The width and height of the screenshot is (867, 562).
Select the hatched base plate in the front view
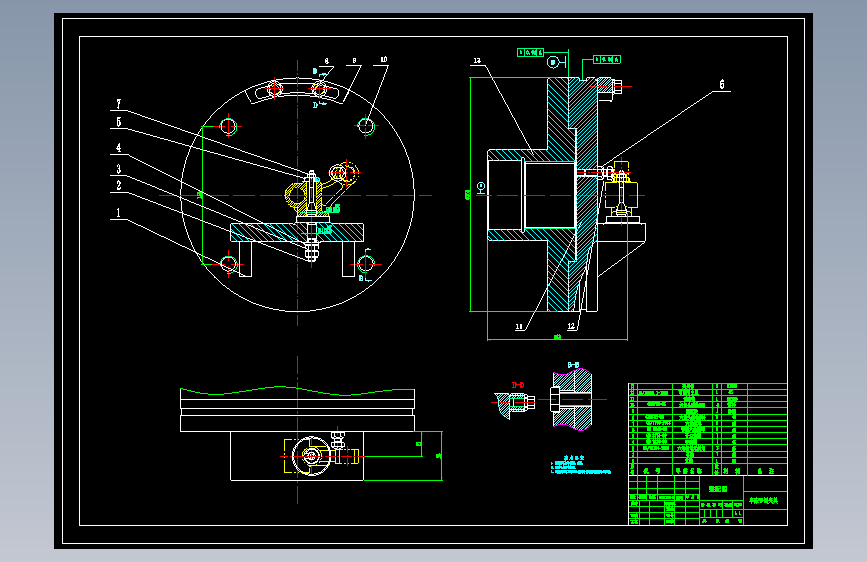tap(297, 232)
